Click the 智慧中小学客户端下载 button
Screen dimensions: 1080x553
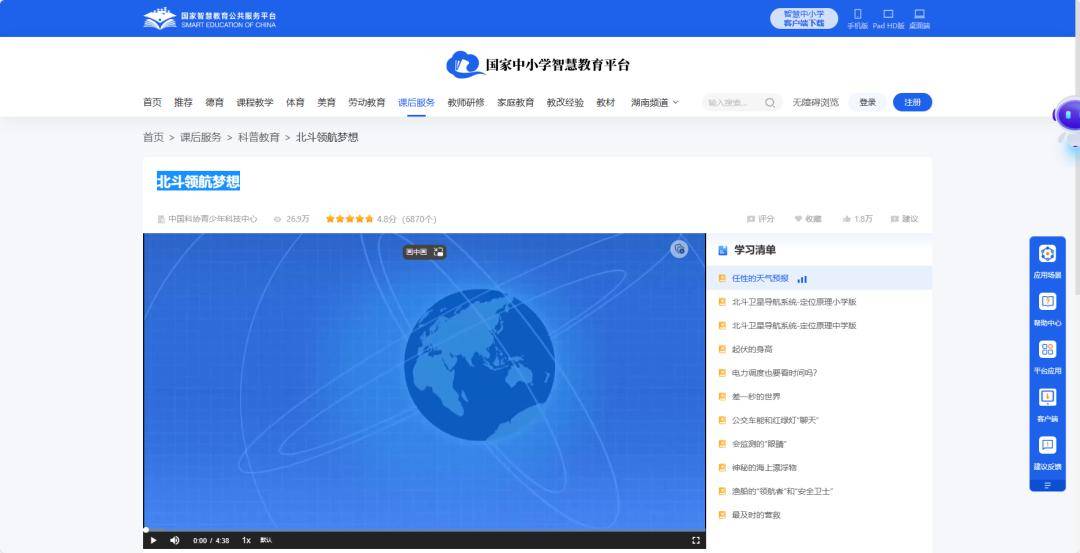804,19
